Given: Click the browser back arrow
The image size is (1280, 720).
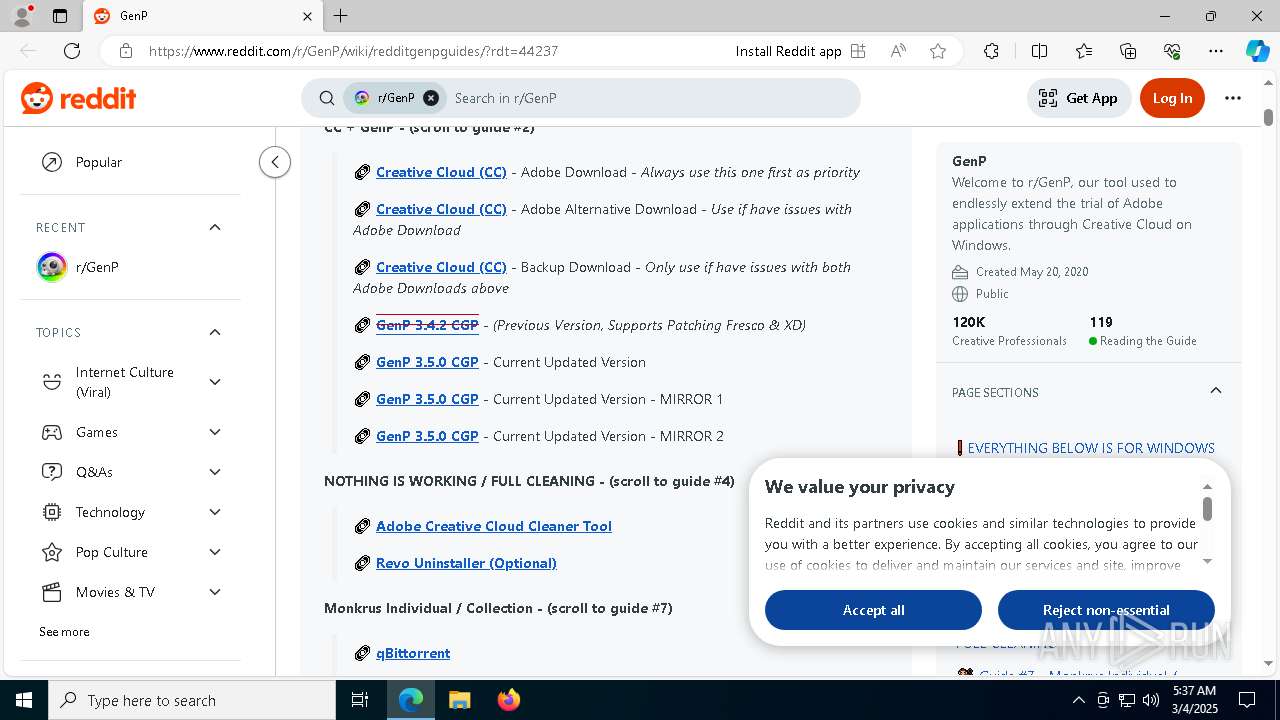Looking at the screenshot, I should coord(28,51).
